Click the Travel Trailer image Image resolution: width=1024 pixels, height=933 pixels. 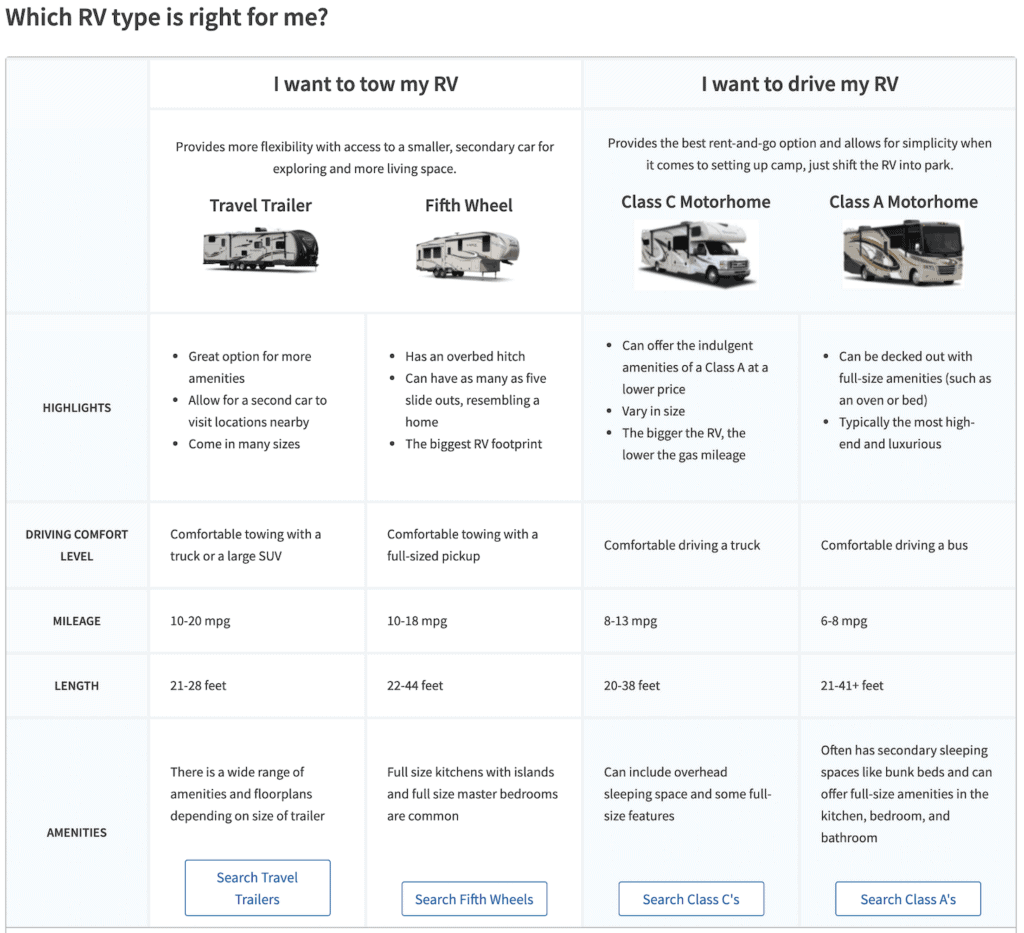click(x=260, y=249)
